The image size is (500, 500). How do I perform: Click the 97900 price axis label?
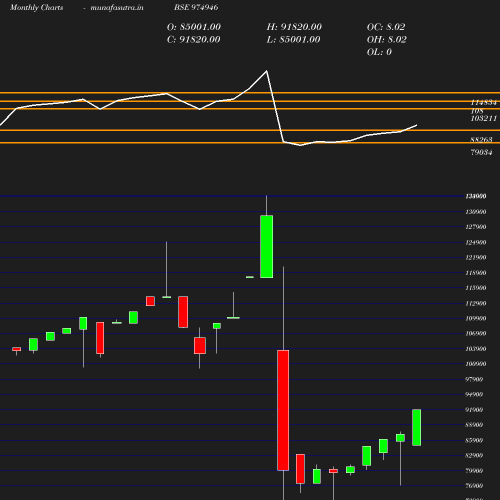[474, 379]
